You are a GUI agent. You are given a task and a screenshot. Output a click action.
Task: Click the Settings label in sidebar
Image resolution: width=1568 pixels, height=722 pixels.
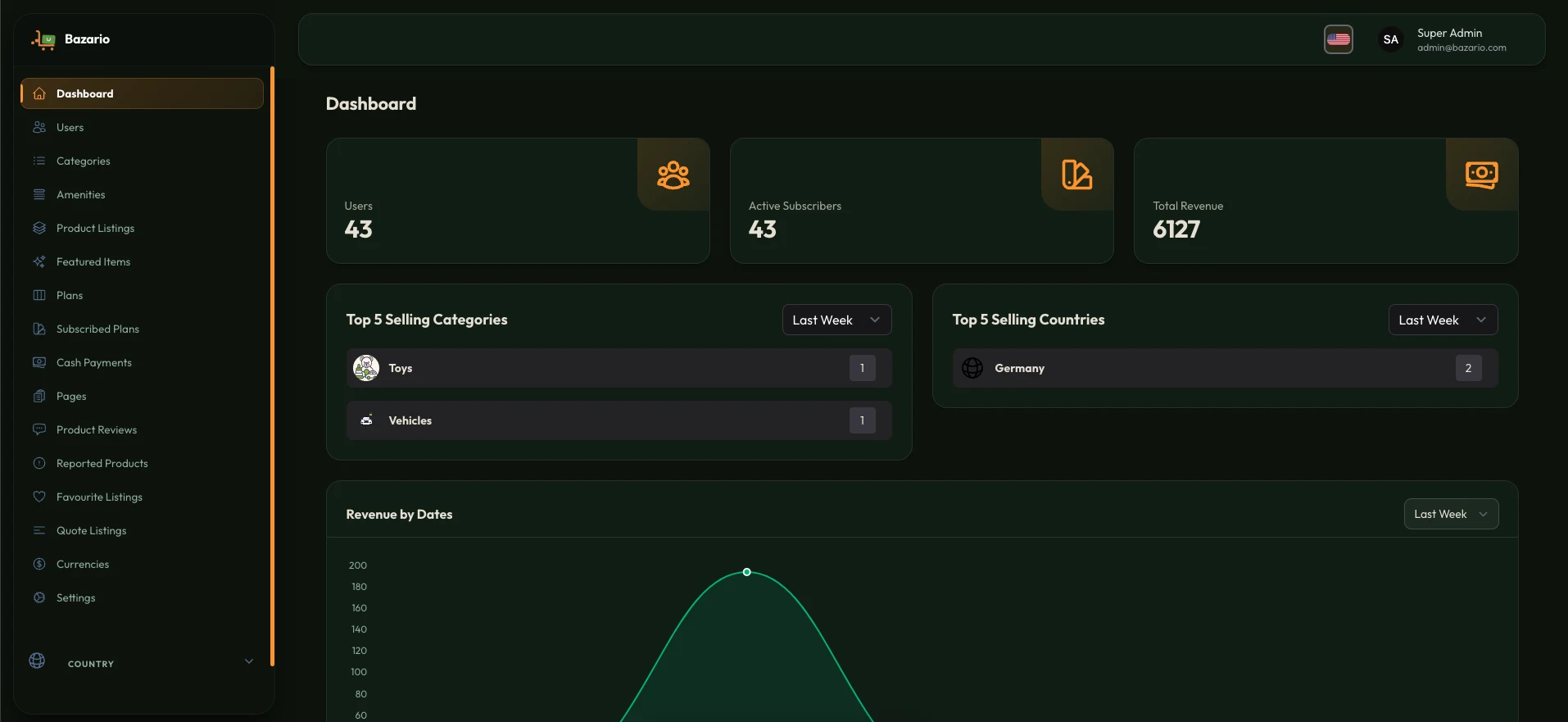click(75, 598)
